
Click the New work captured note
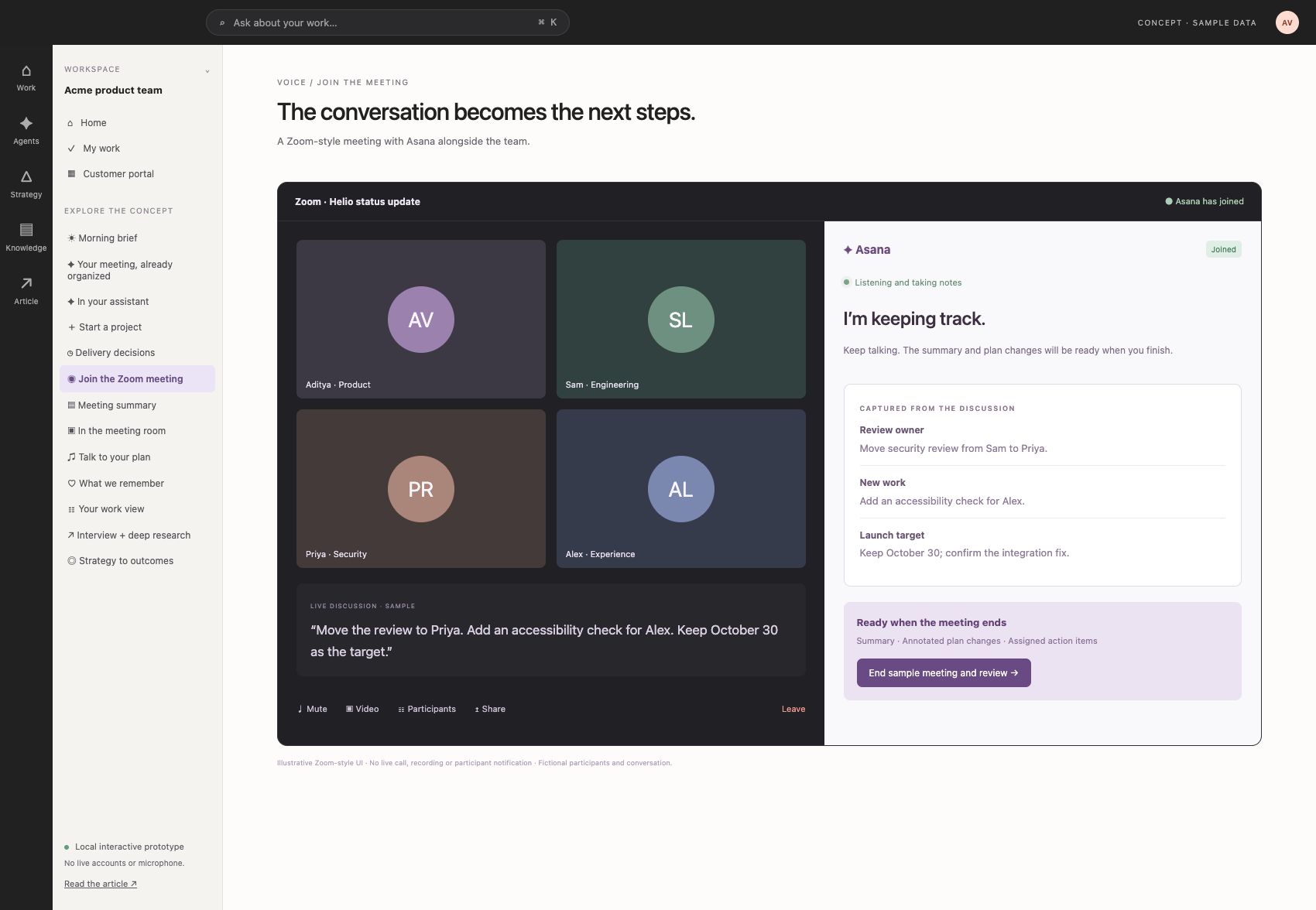(x=1042, y=492)
